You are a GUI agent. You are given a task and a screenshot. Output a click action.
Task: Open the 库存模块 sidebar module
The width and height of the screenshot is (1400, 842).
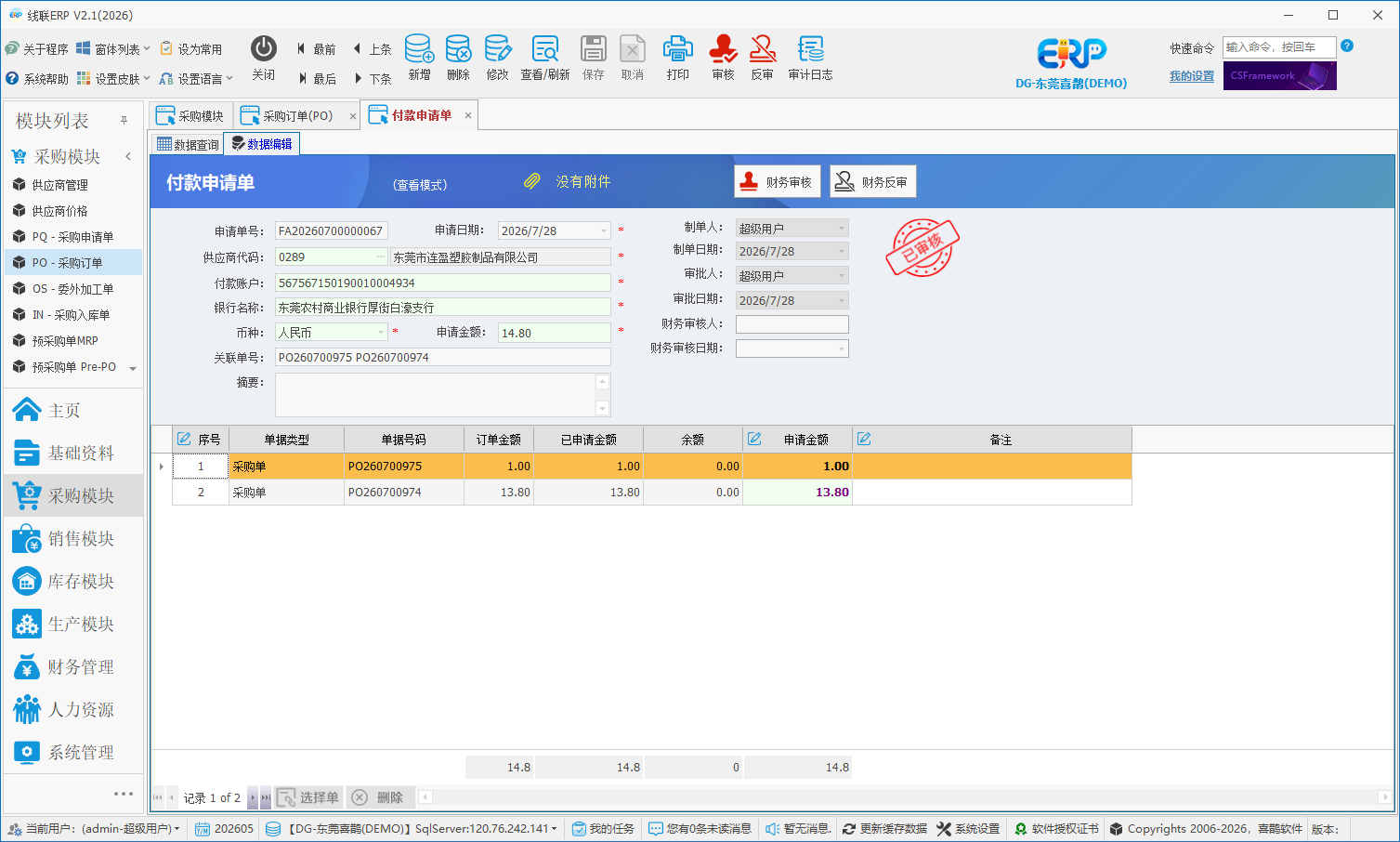74,581
